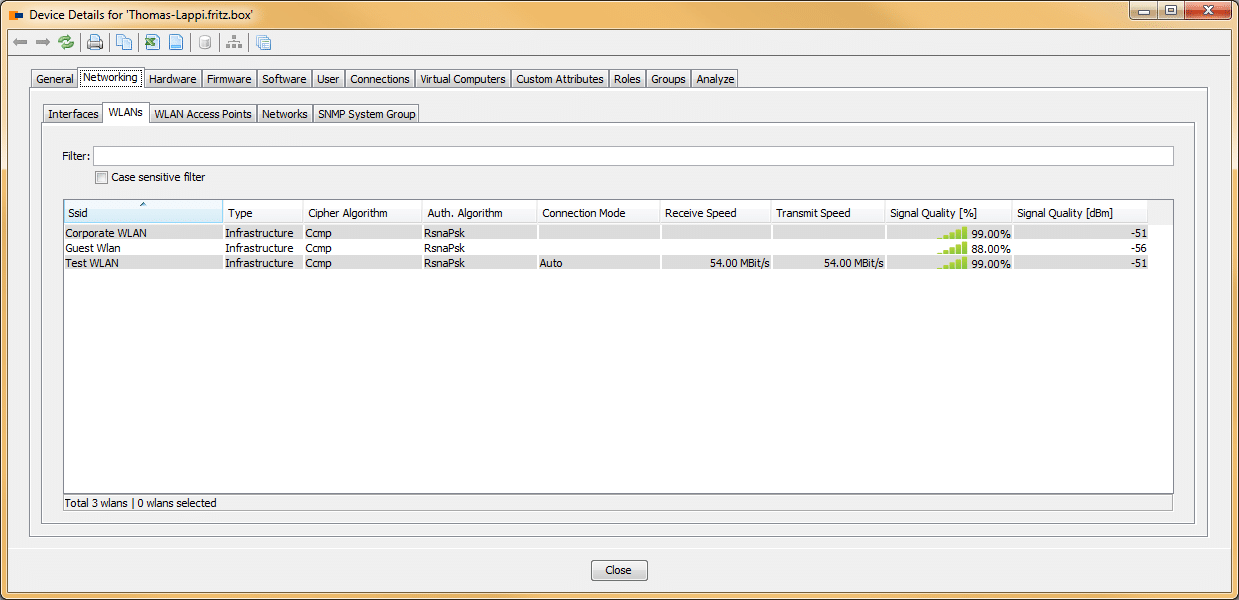Image resolution: width=1239 pixels, height=600 pixels.
Task: Click the print icon in toolbar
Action: (95, 42)
